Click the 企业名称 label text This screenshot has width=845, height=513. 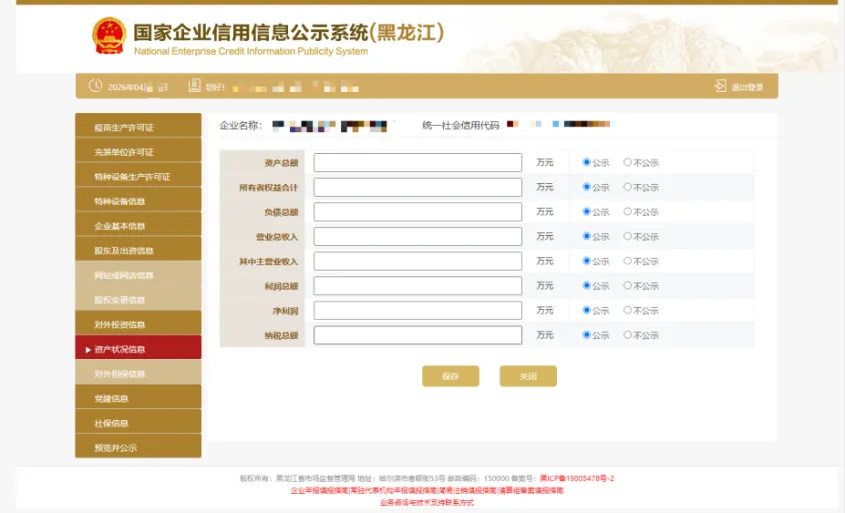point(240,126)
